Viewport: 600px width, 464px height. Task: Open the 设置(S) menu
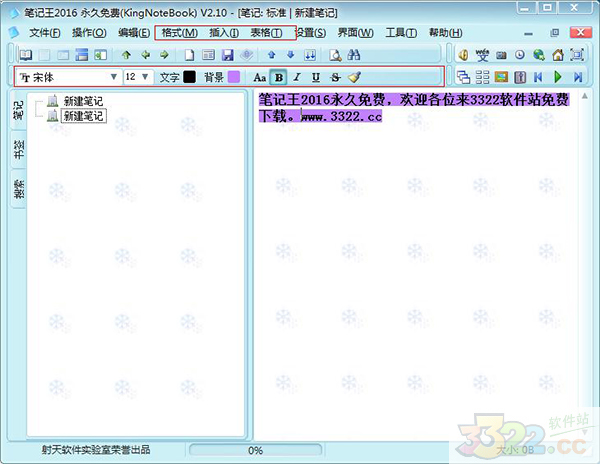point(311,33)
